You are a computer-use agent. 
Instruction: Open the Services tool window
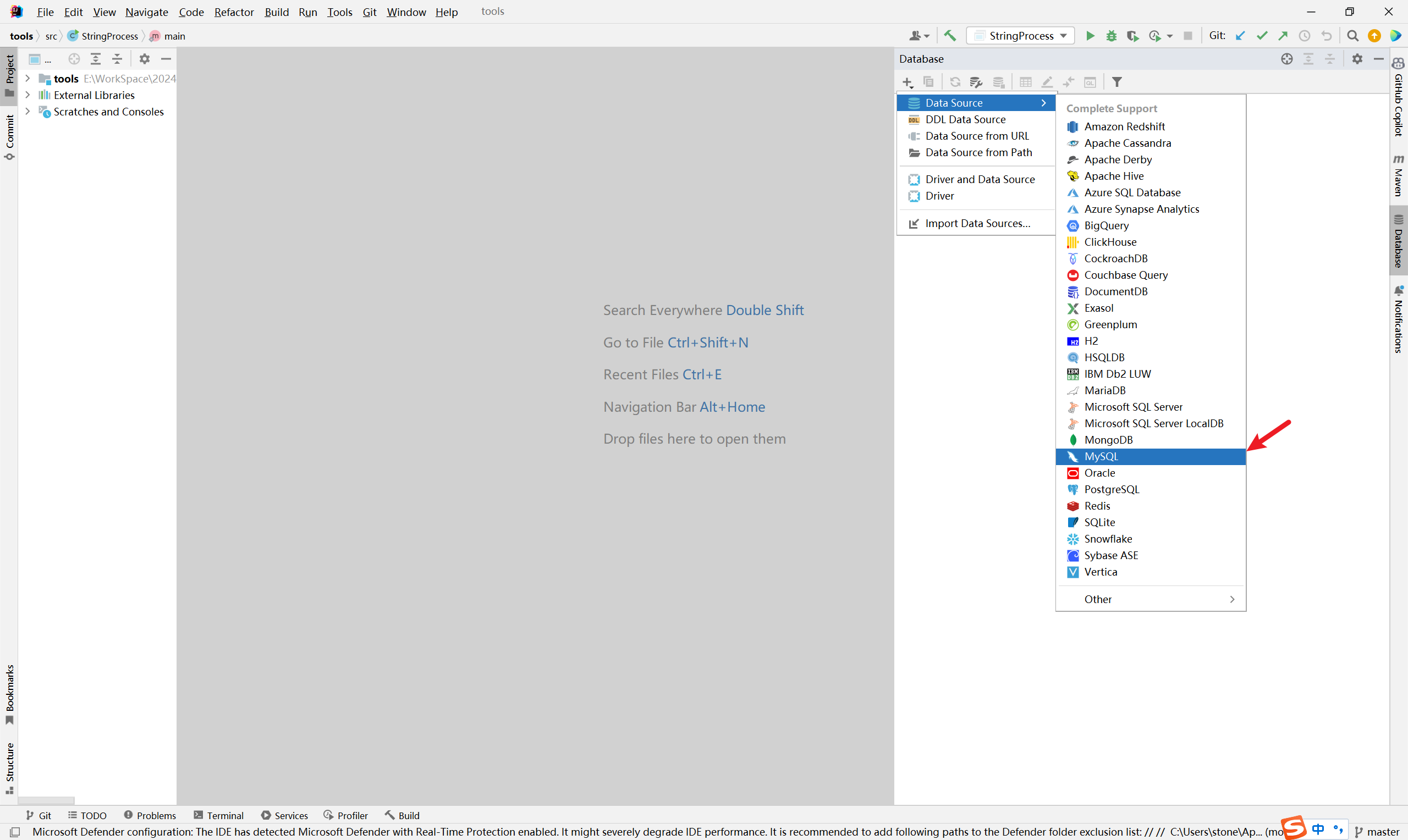pos(285,815)
